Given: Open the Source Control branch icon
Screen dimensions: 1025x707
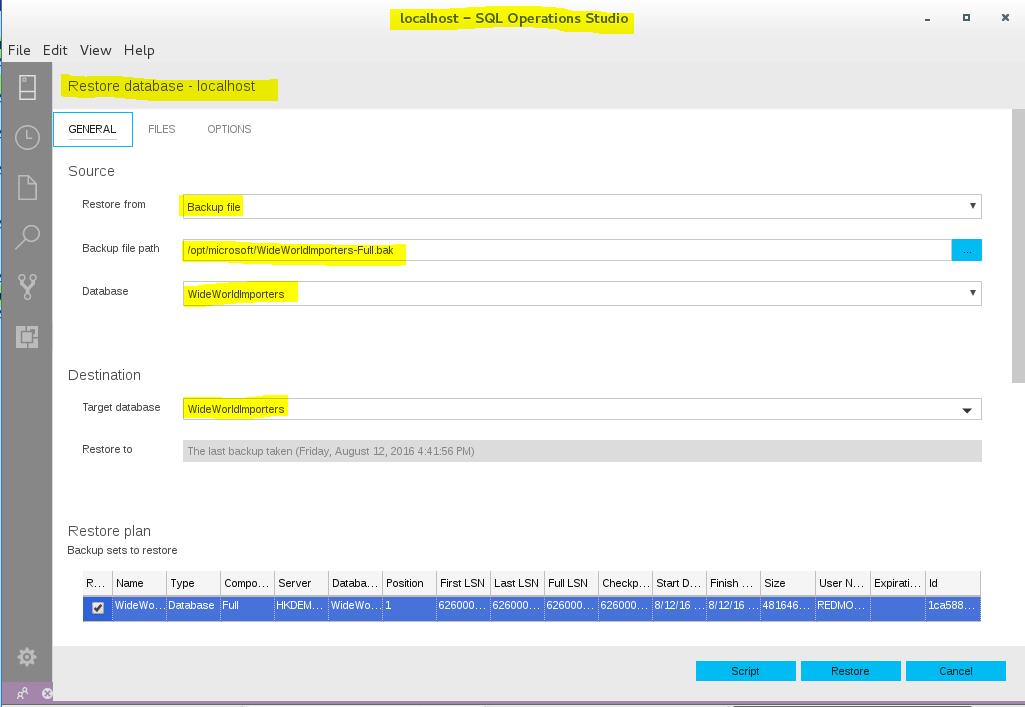Looking at the screenshot, I should [x=27, y=286].
